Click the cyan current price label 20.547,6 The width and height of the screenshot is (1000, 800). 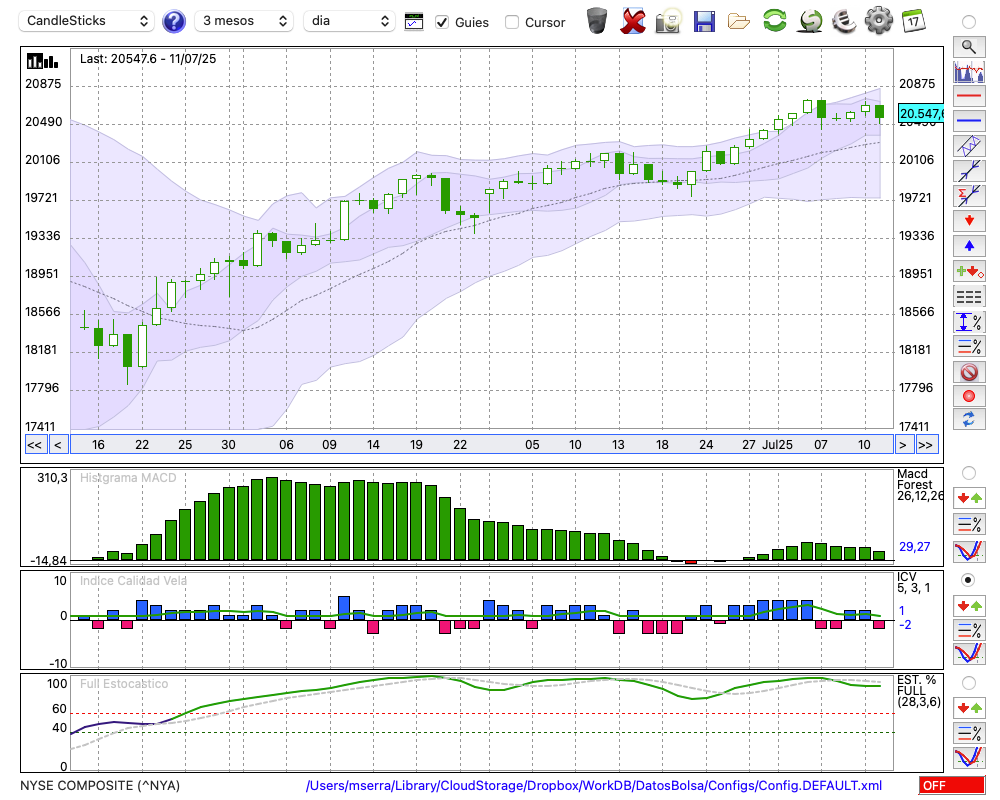point(920,114)
